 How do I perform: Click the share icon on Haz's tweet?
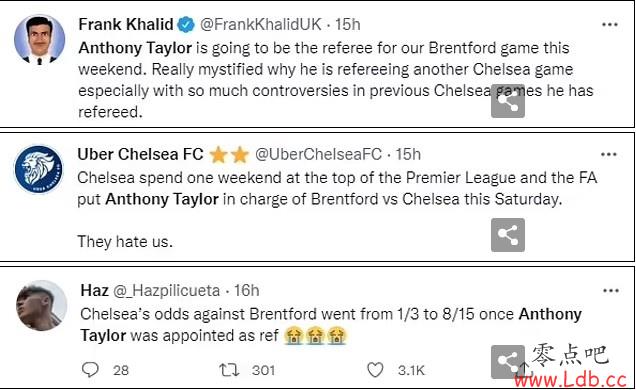(x=508, y=362)
